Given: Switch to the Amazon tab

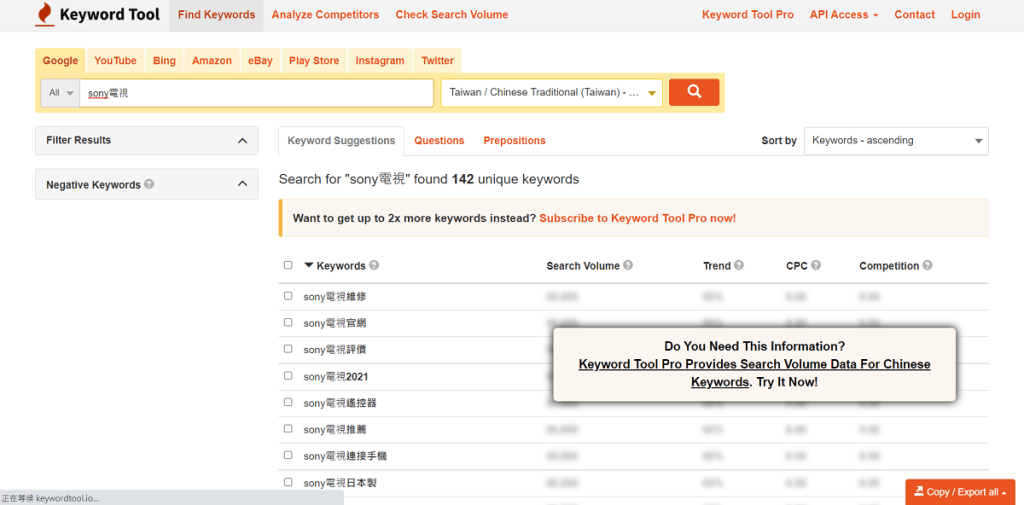Looking at the screenshot, I should pyautogui.click(x=212, y=61).
